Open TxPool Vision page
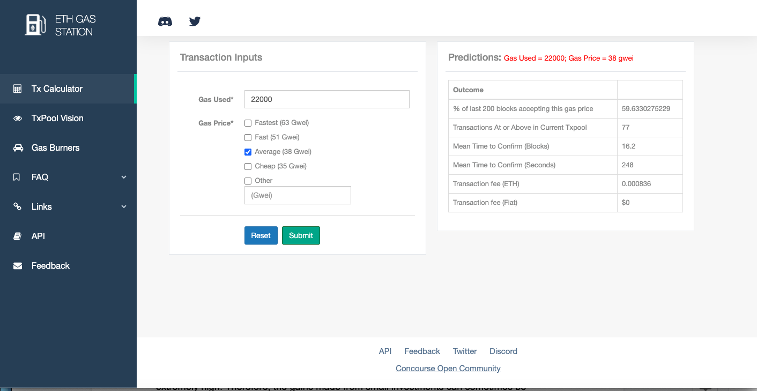The width and height of the screenshot is (758, 391). [x=68, y=118]
